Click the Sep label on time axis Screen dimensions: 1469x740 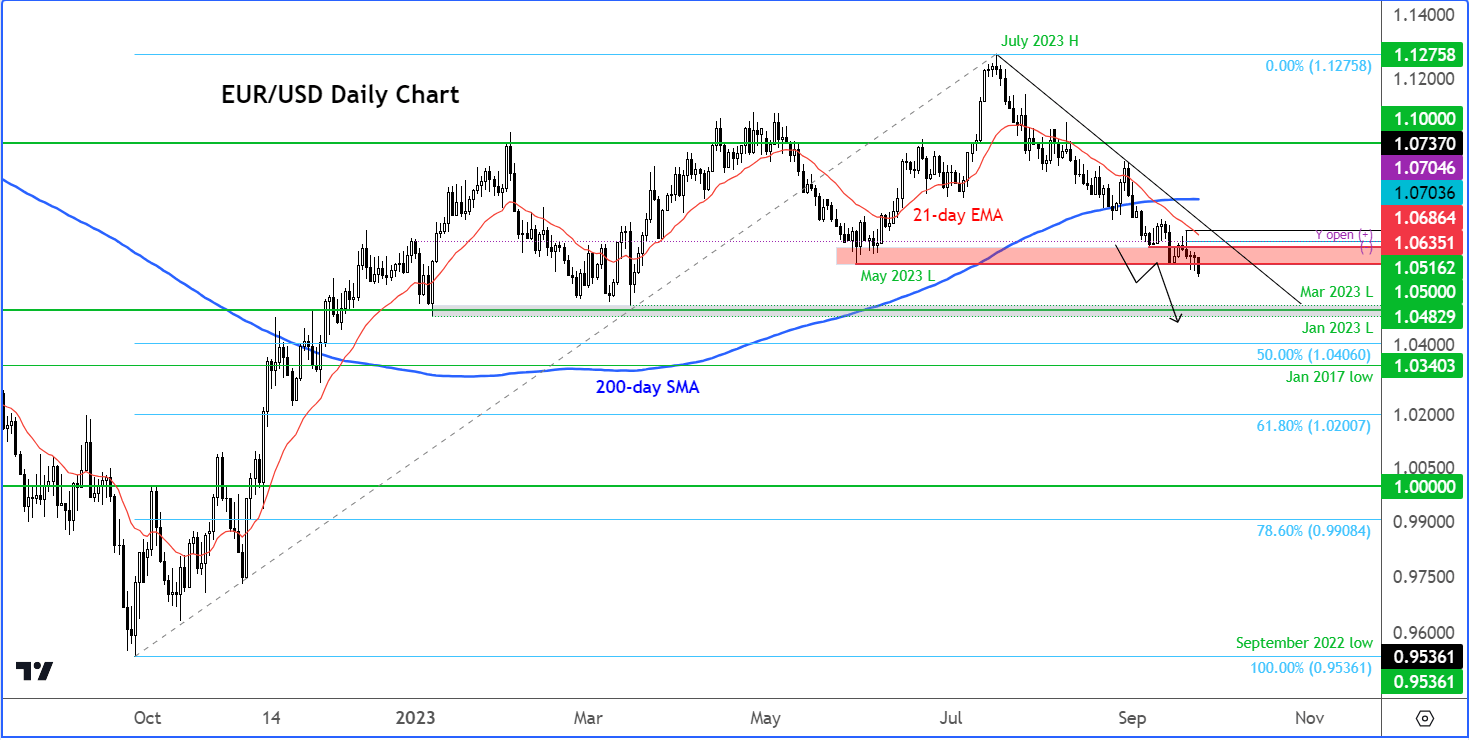click(x=1132, y=718)
